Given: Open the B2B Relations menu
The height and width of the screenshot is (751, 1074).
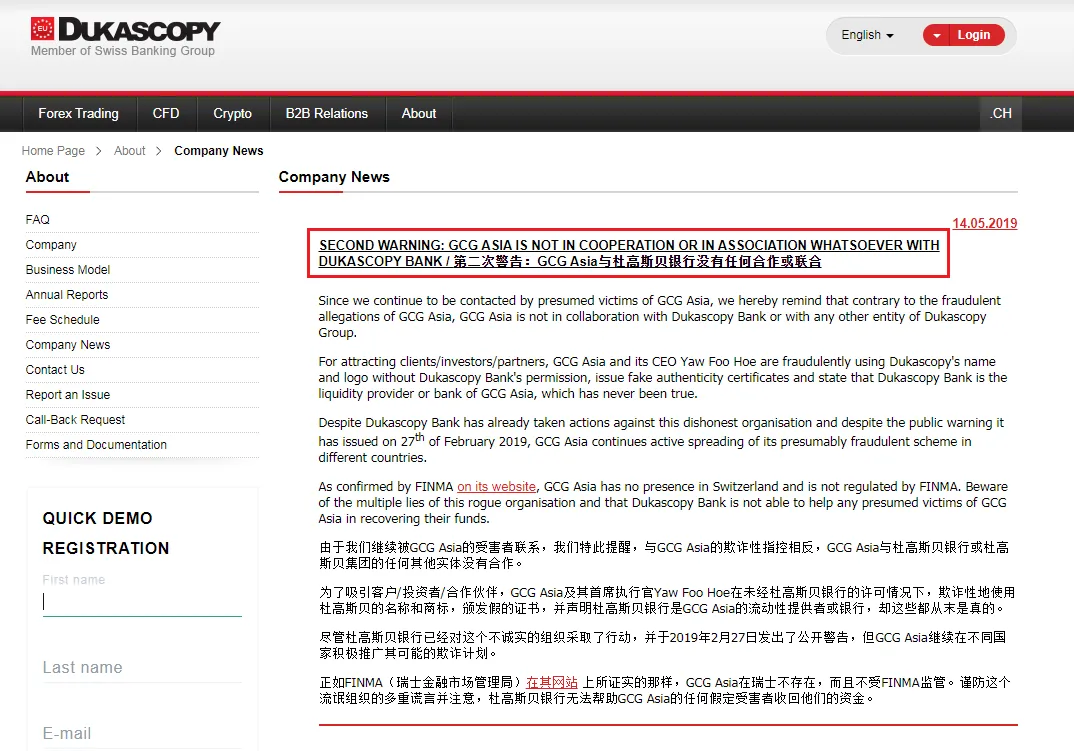Looking at the screenshot, I should pos(327,114).
